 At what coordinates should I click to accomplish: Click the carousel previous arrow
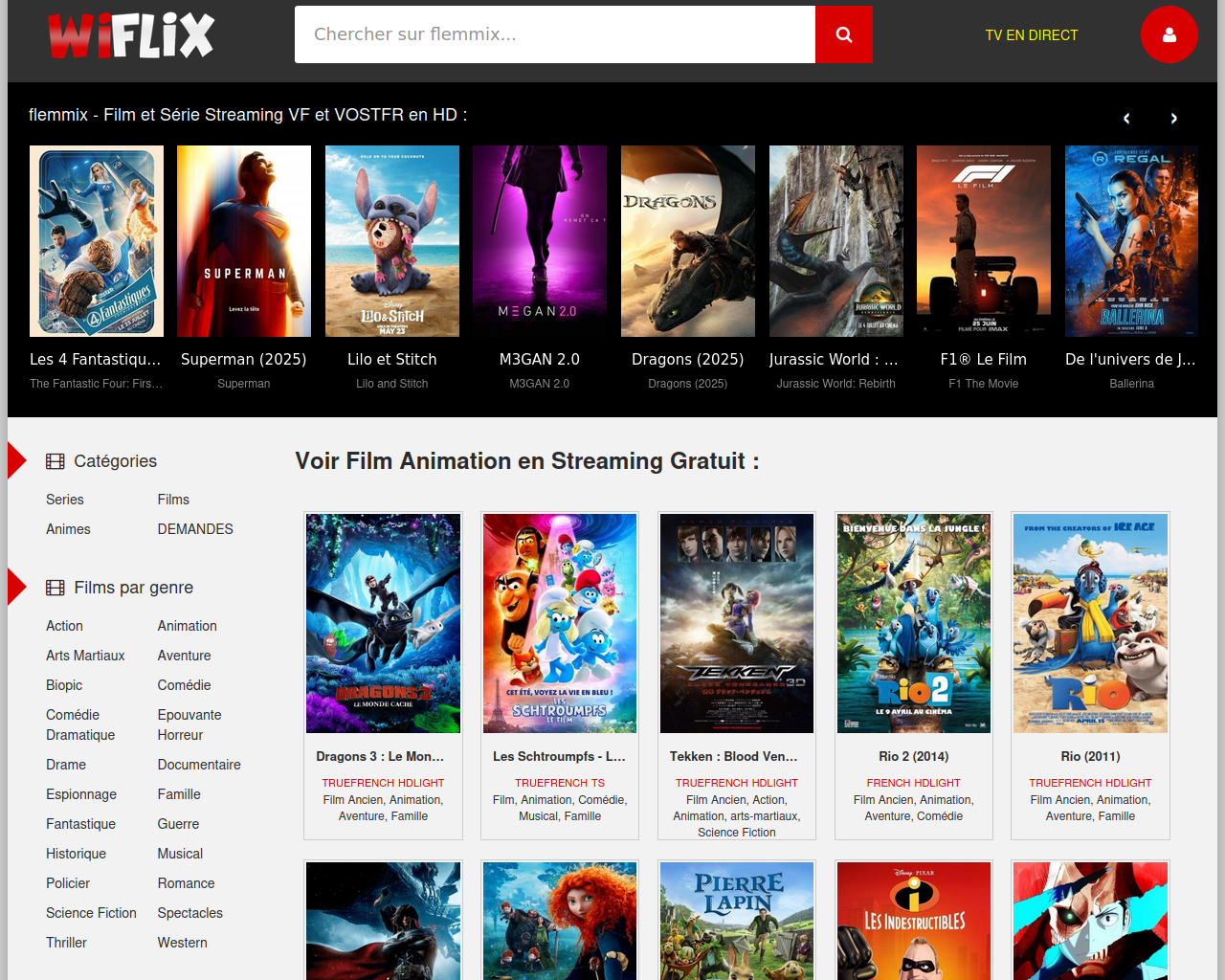tap(1126, 118)
